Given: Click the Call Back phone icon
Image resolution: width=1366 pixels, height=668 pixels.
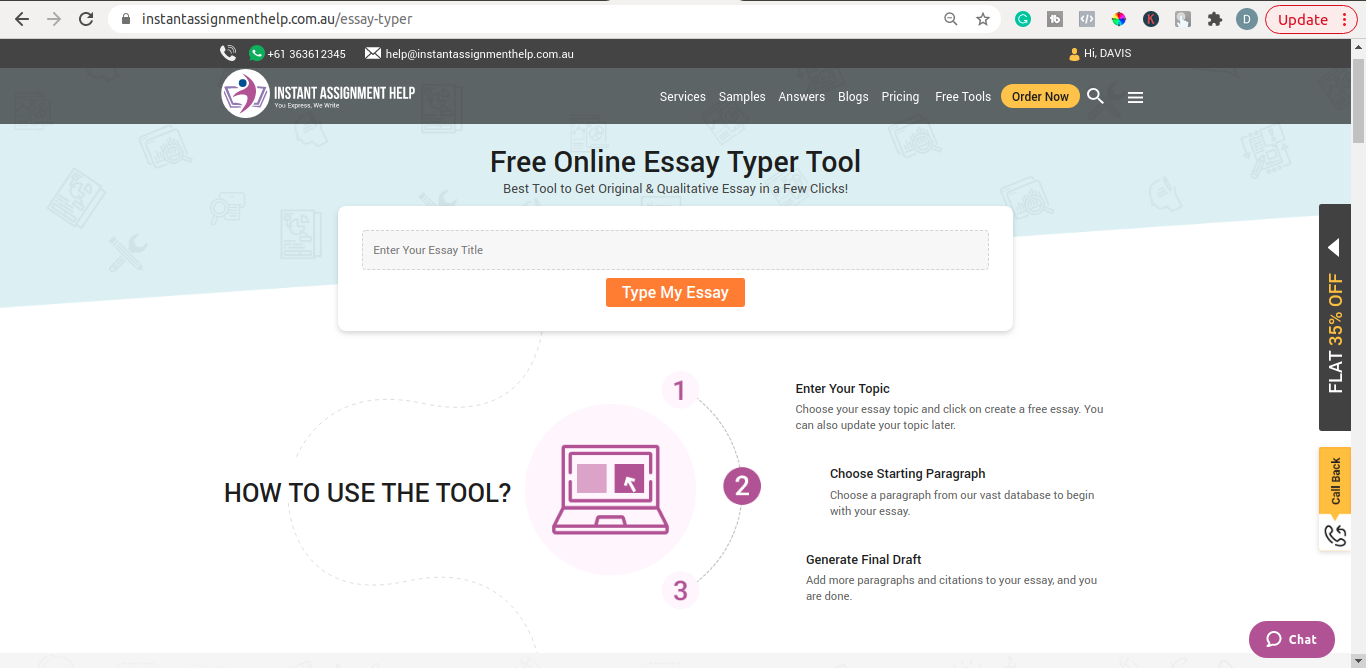Looking at the screenshot, I should pos(1335,535).
